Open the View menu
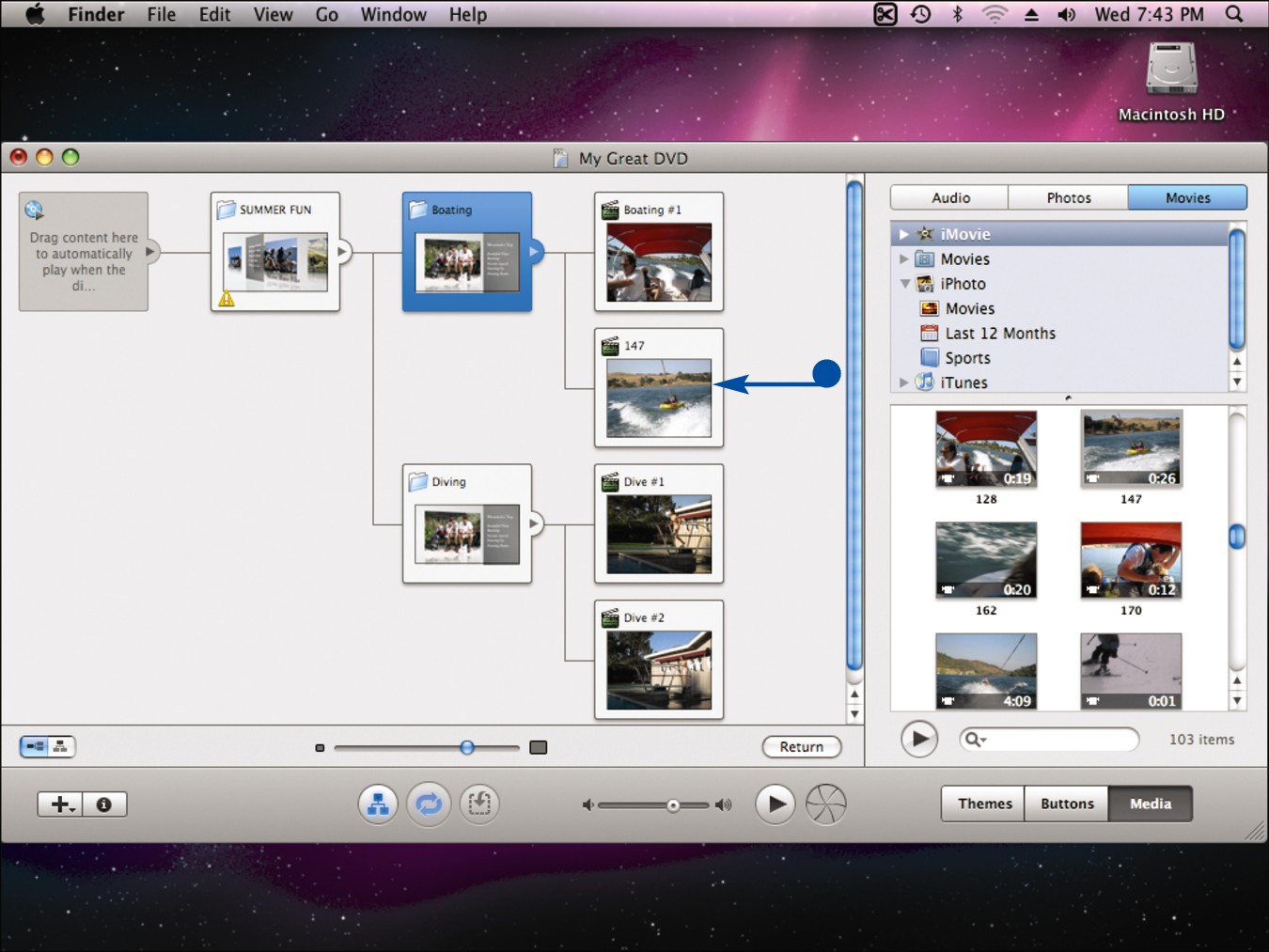 273,14
